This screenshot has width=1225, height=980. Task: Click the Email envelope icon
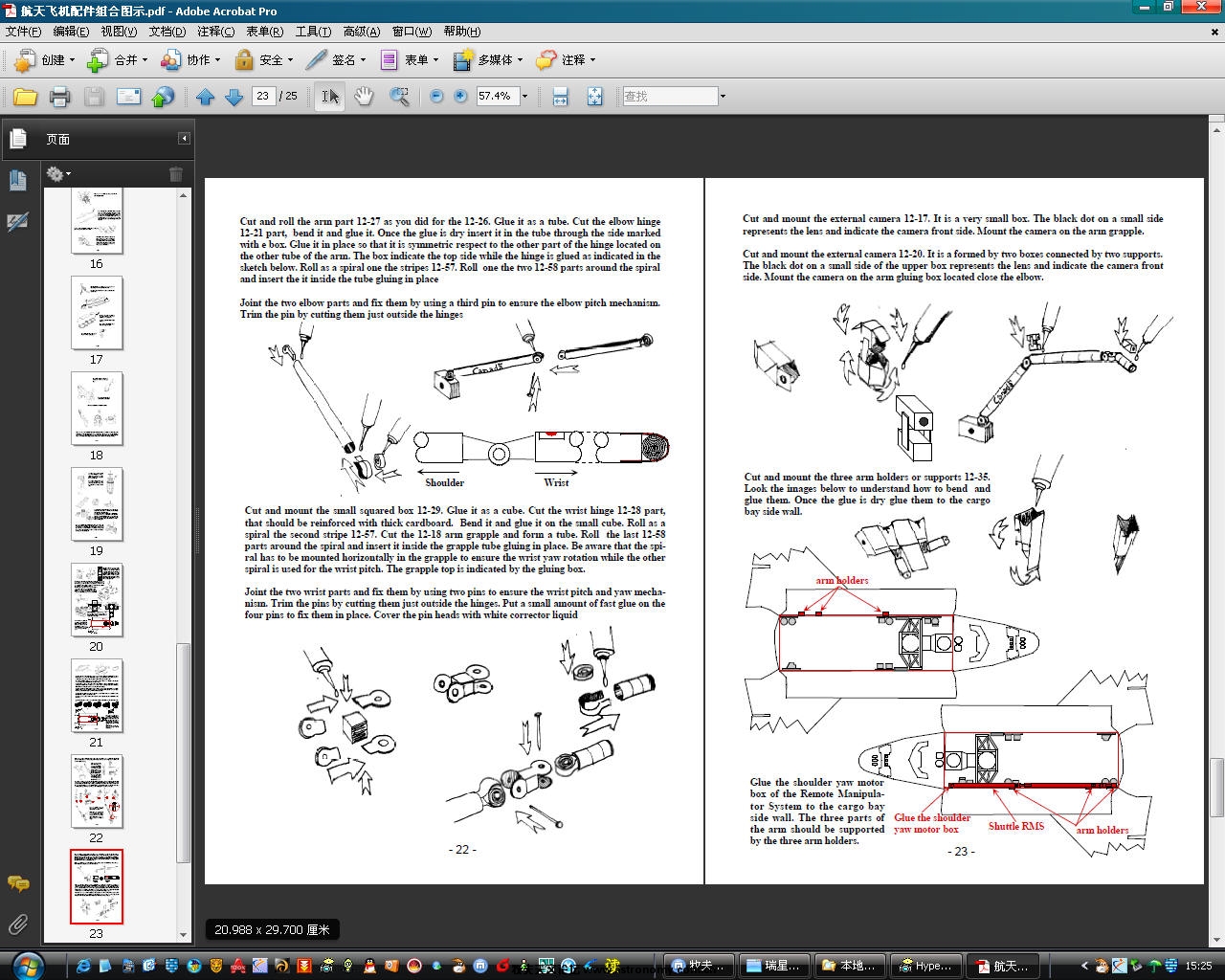[x=128, y=97]
